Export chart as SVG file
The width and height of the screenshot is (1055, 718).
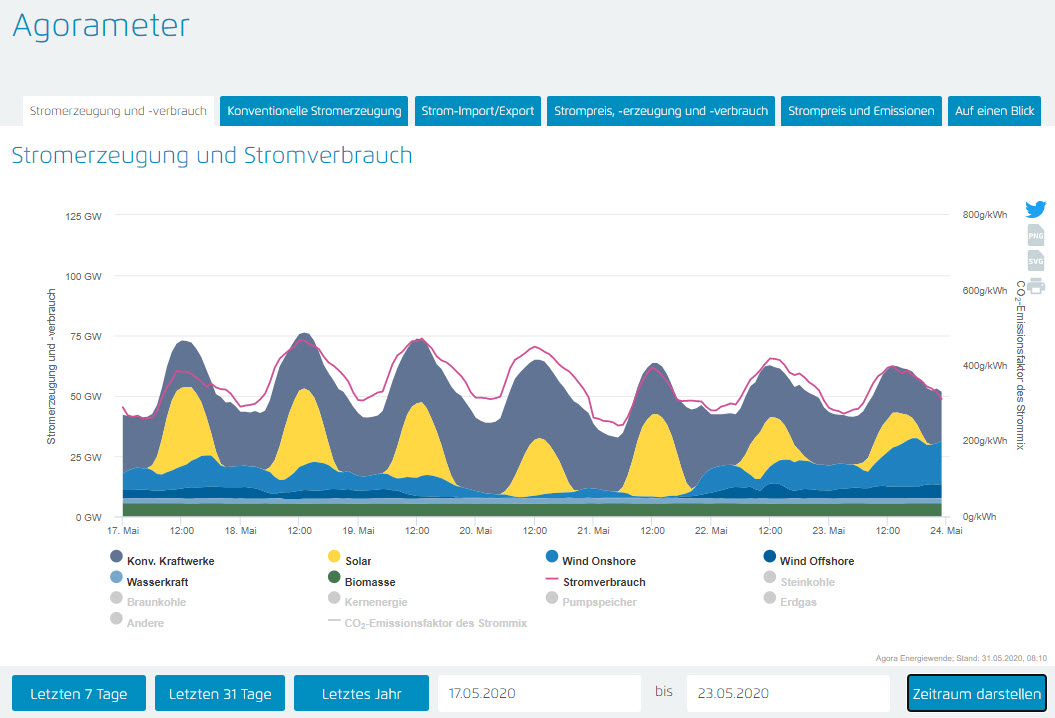(x=1035, y=261)
